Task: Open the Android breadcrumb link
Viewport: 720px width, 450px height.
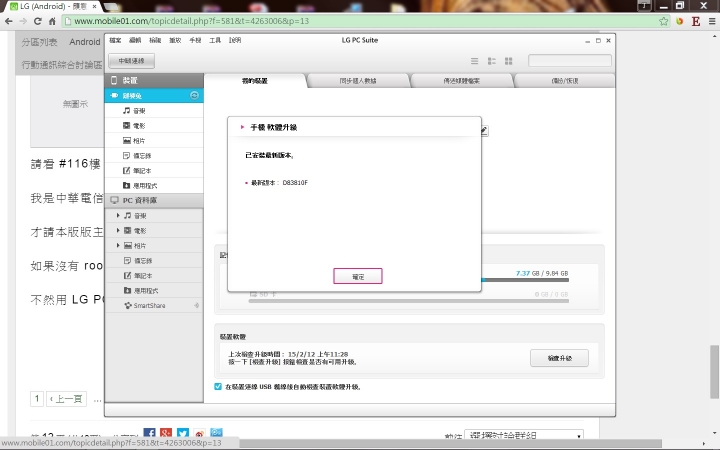Action: click(85, 42)
